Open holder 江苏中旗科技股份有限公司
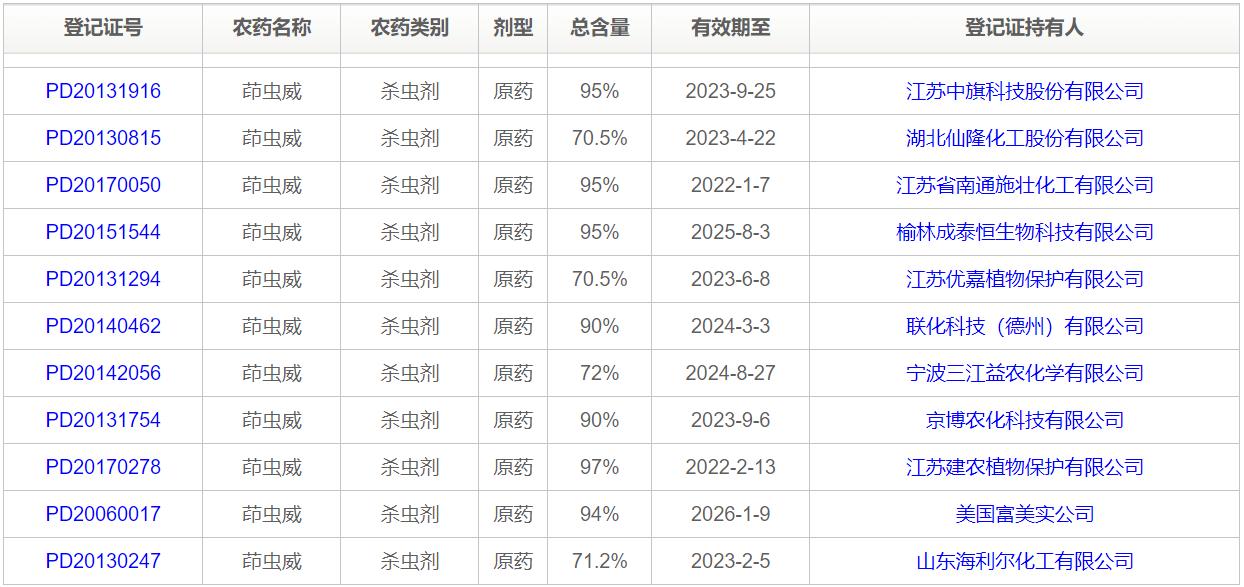1244x587 pixels. click(x=1025, y=91)
